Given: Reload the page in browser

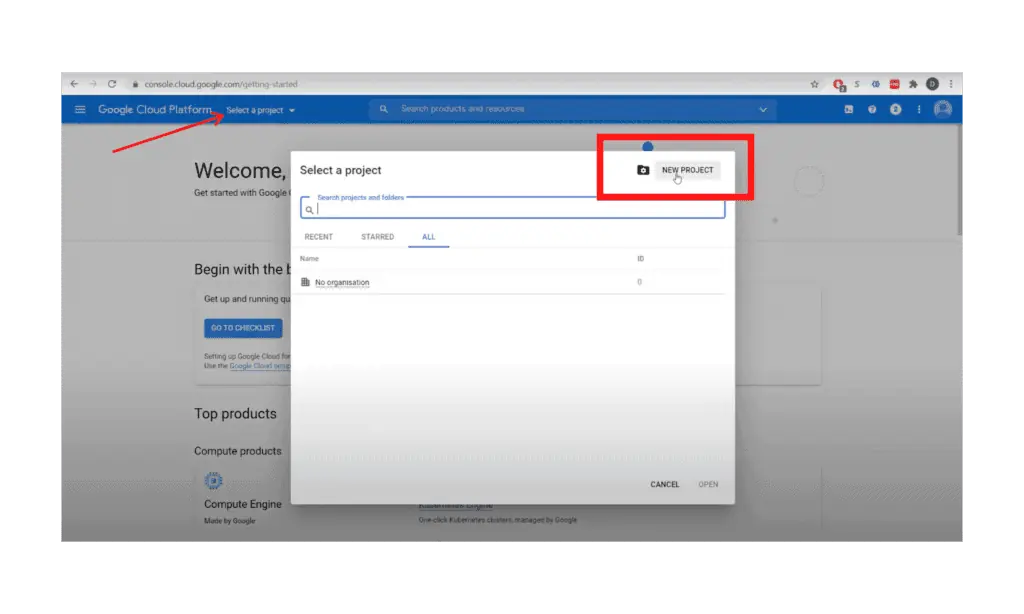Looking at the screenshot, I should 112,84.
